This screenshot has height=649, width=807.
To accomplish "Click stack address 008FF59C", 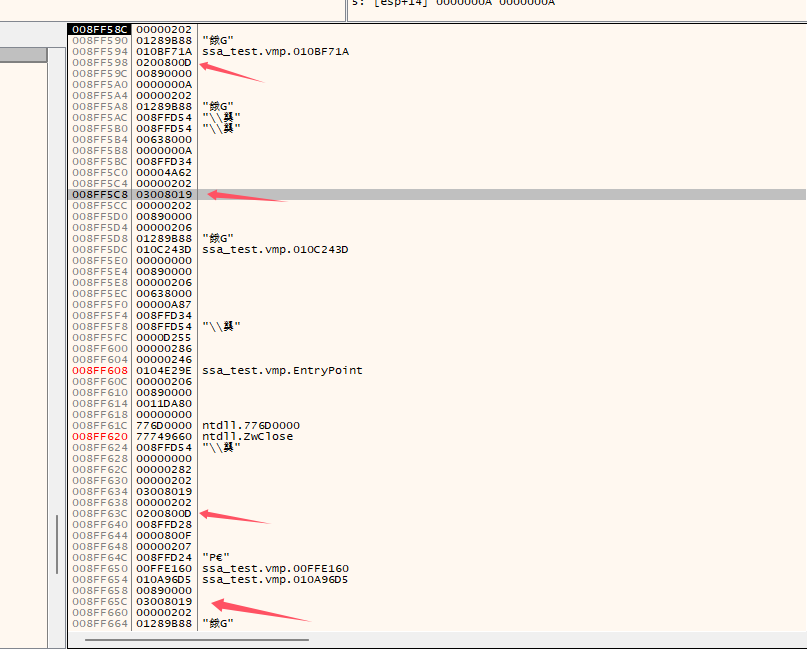I will [x=99, y=74].
